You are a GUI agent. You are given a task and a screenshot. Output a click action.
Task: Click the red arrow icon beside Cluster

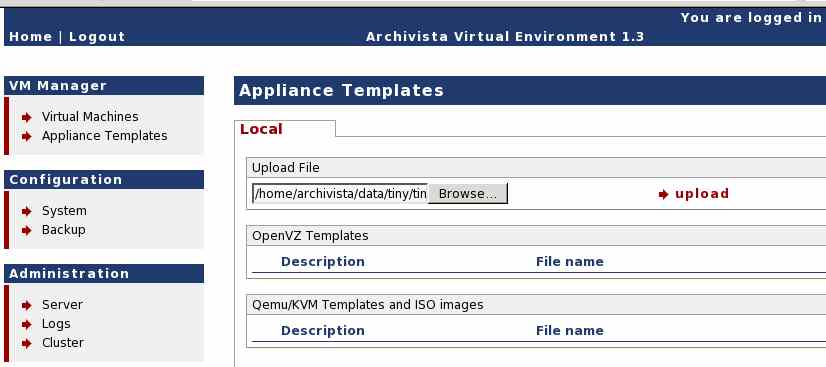click(27, 344)
